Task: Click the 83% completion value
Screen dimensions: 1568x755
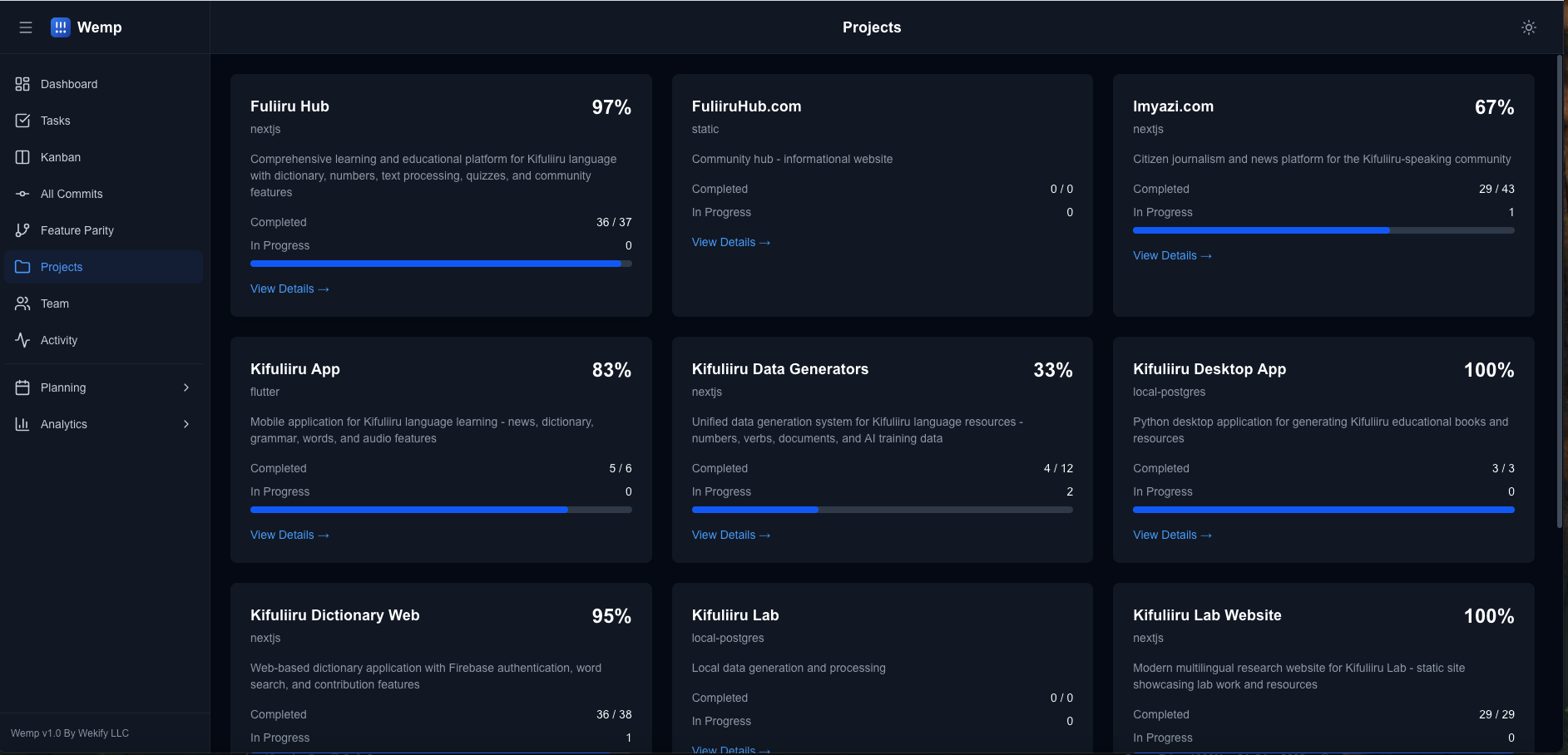Action: (611, 370)
